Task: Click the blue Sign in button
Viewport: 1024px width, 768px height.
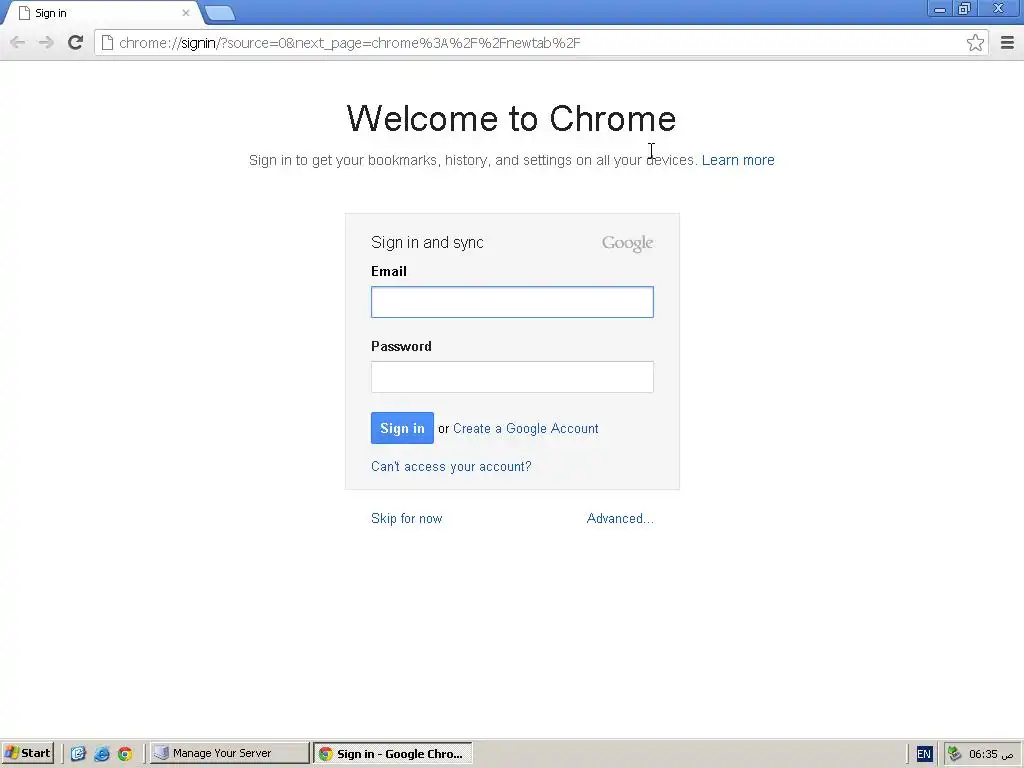Action: click(402, 428)
